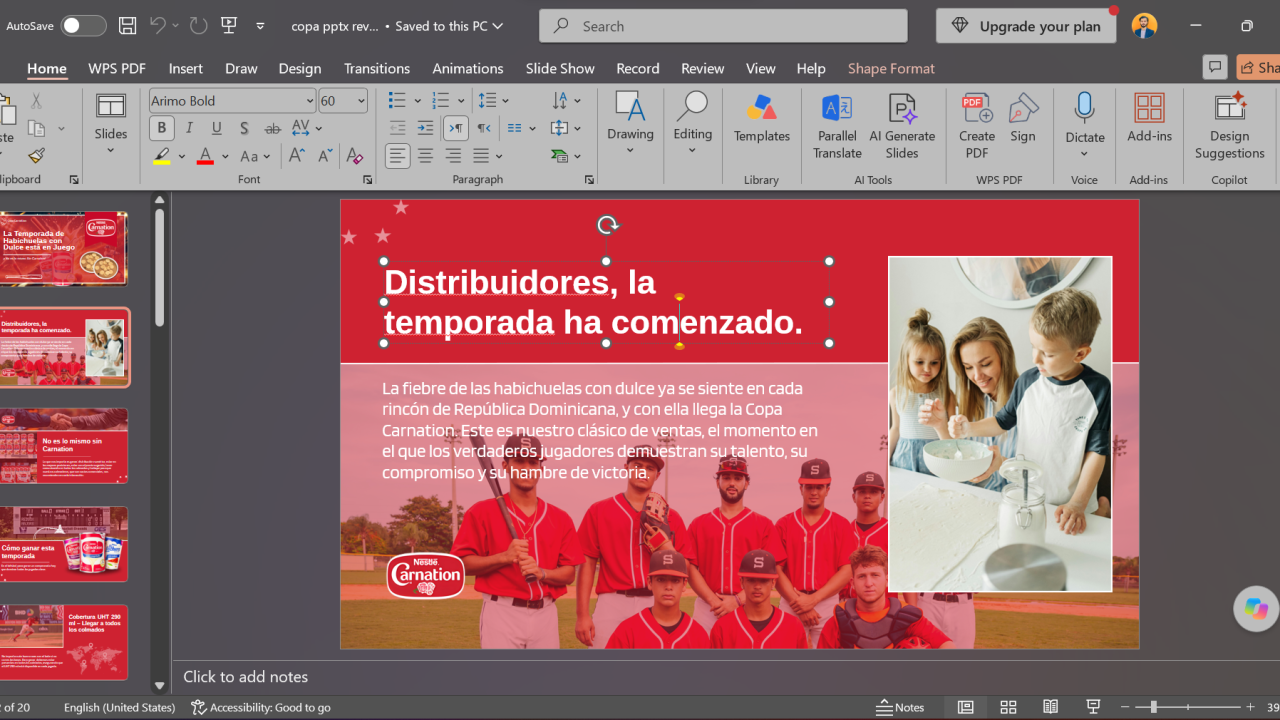Toggle Strikethrough formatting
The image size is (1280, 720).
272,128
